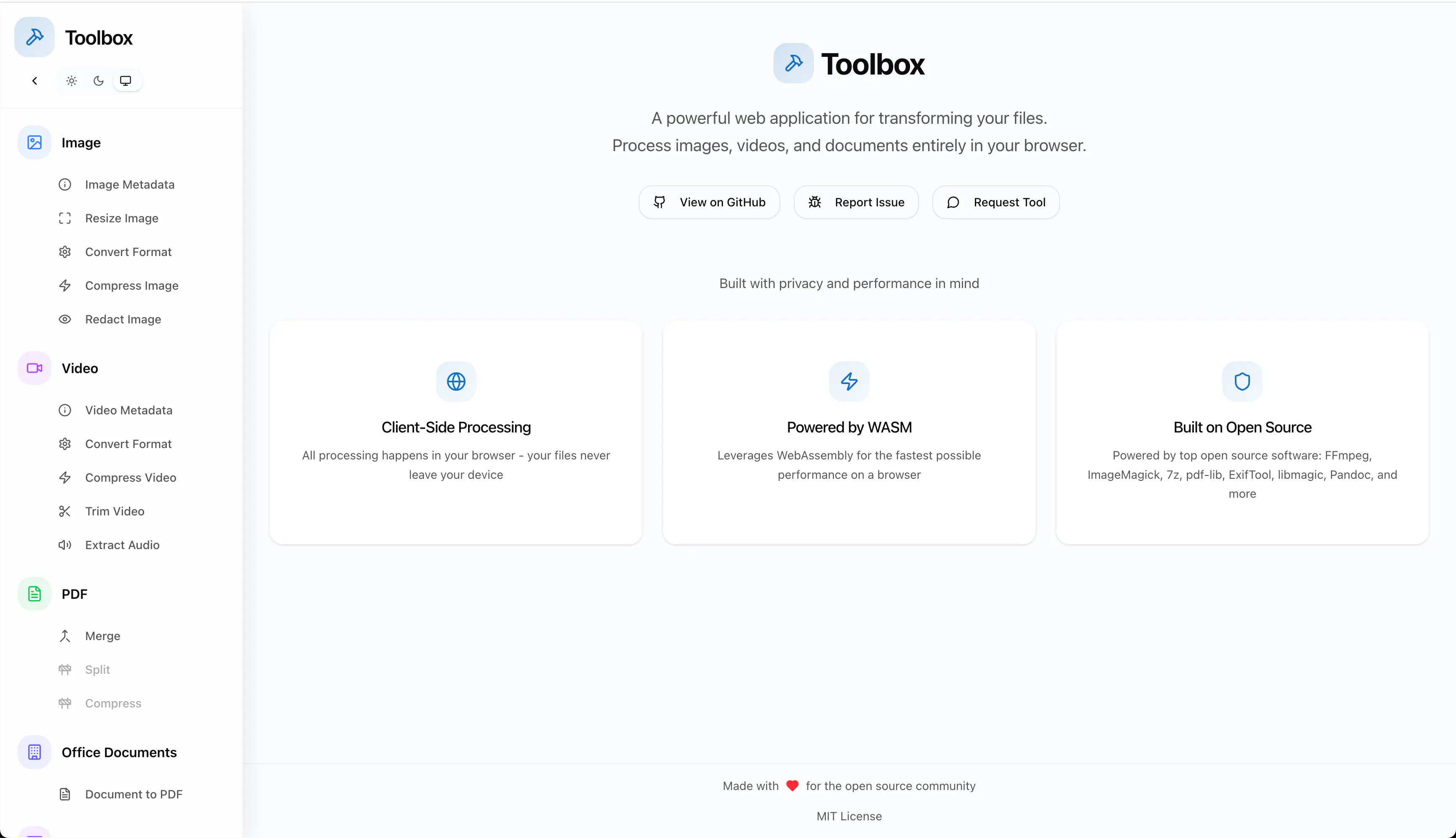Click the Document to PDF file icon
The image size is (1456, 838).
(x=65, y=794)
